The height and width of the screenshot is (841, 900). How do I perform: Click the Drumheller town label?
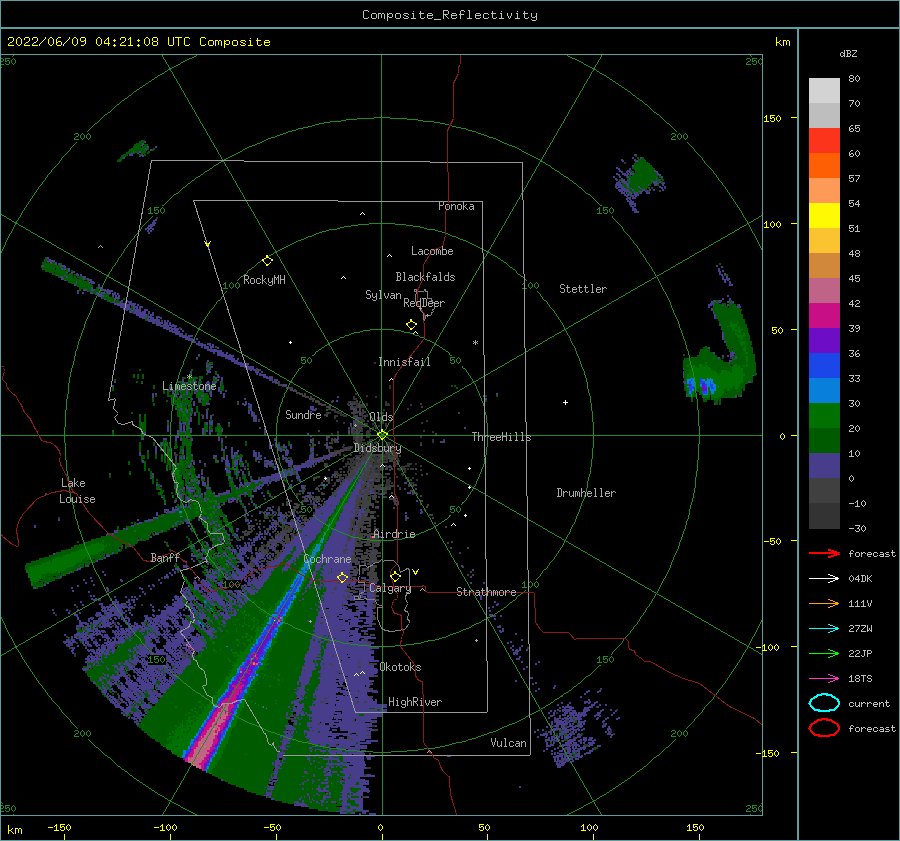tap(586, 493)
